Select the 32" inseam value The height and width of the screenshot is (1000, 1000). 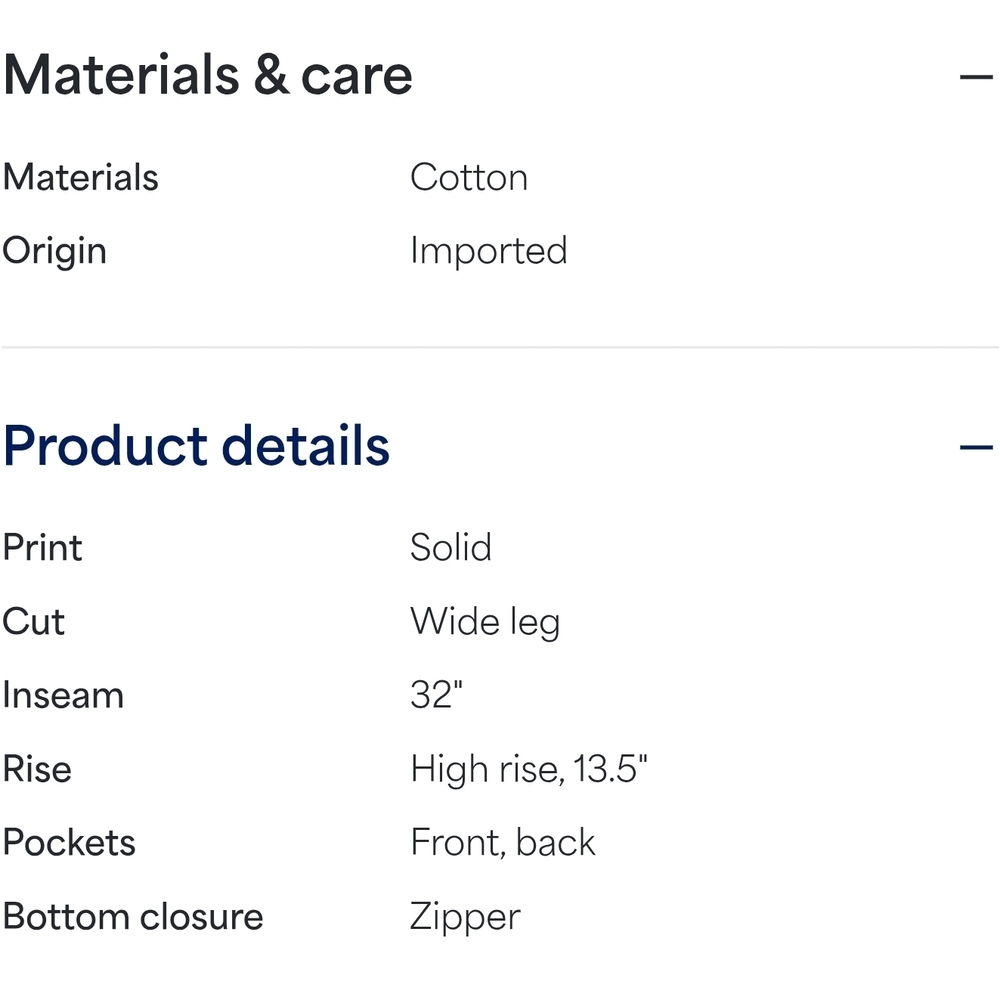(x=437, y=695)
